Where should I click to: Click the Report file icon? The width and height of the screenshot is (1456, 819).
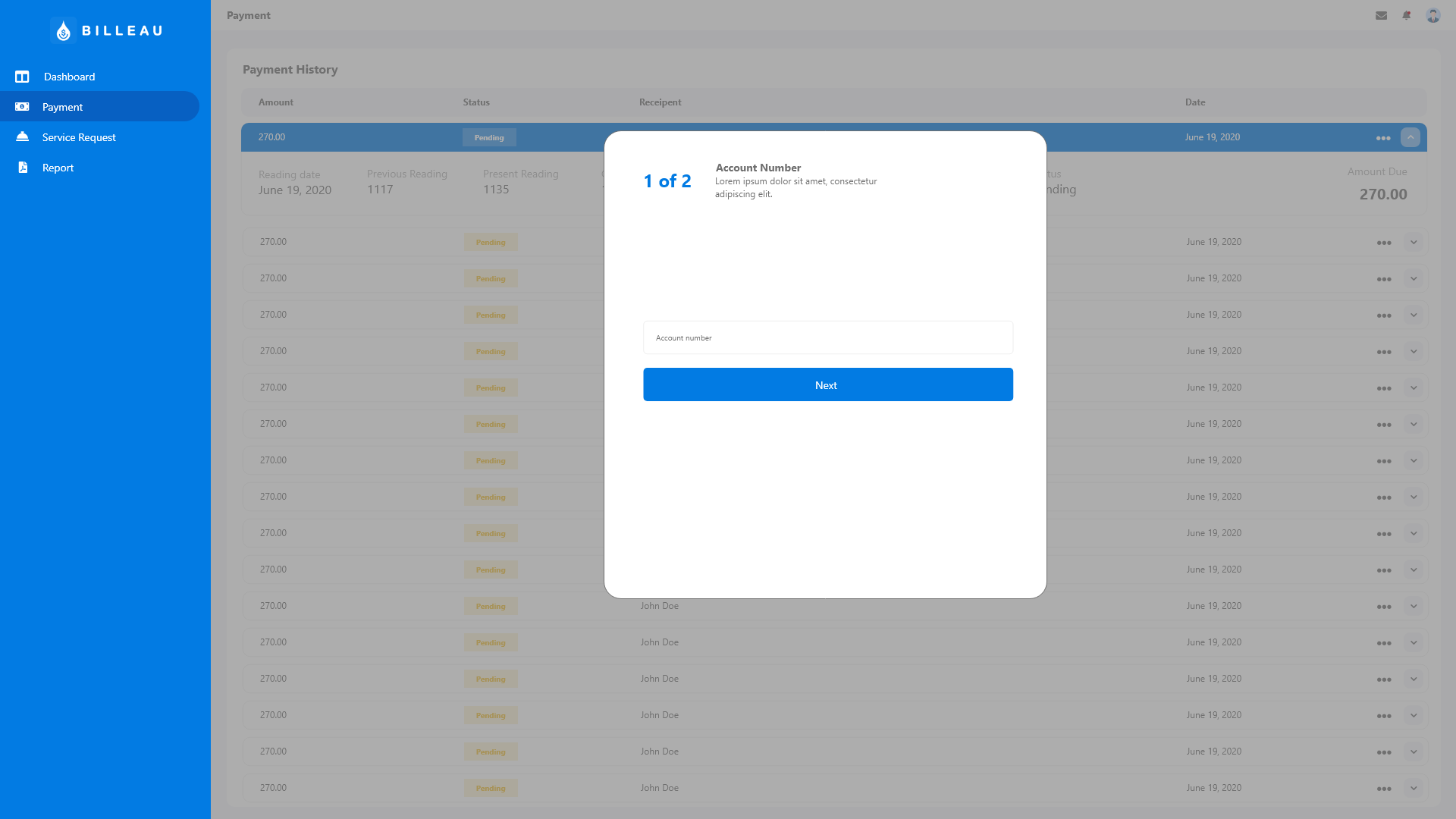point(23,168)
